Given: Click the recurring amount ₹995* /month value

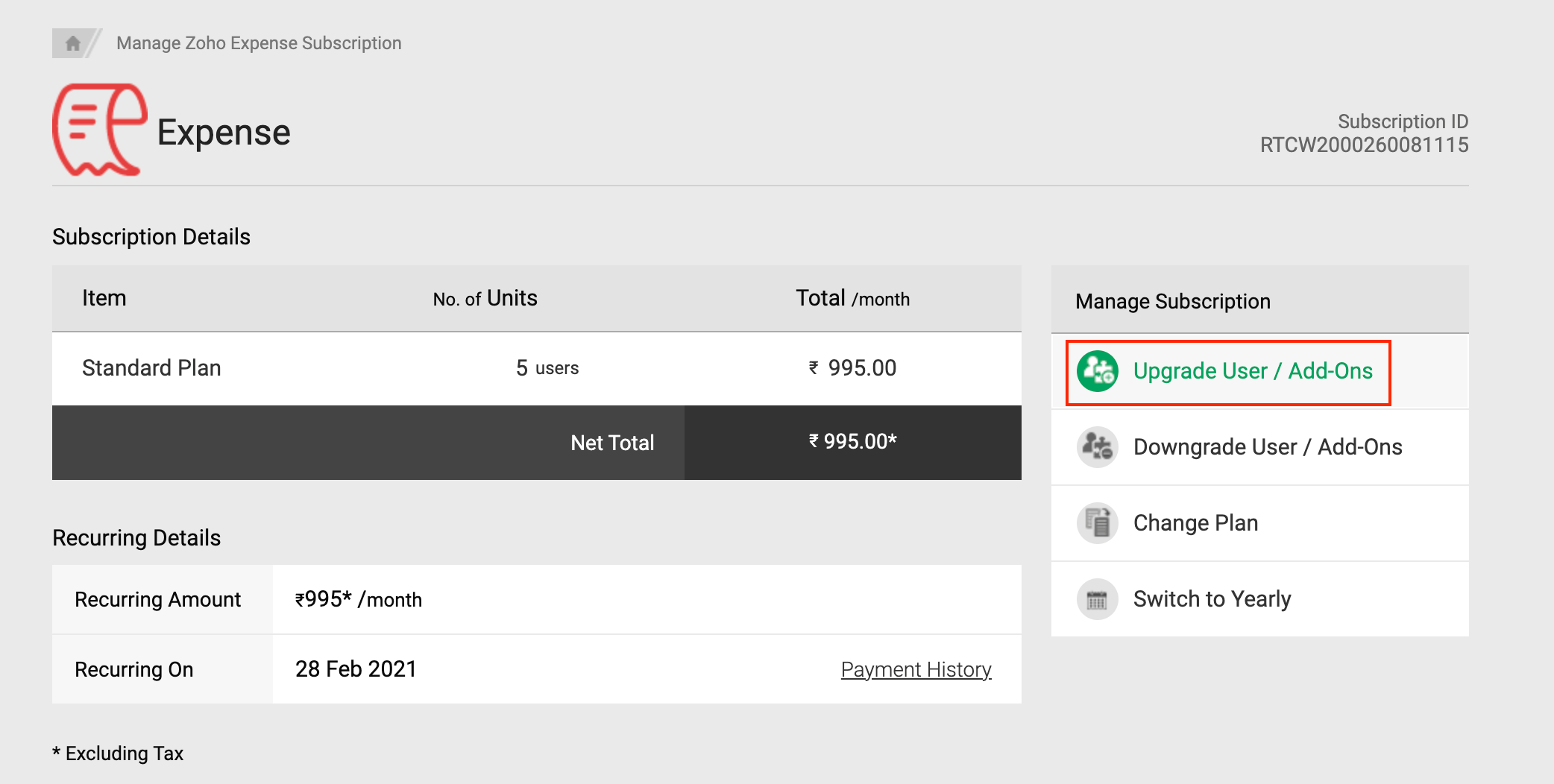Looking at the screenshot, I should point(359,600).
